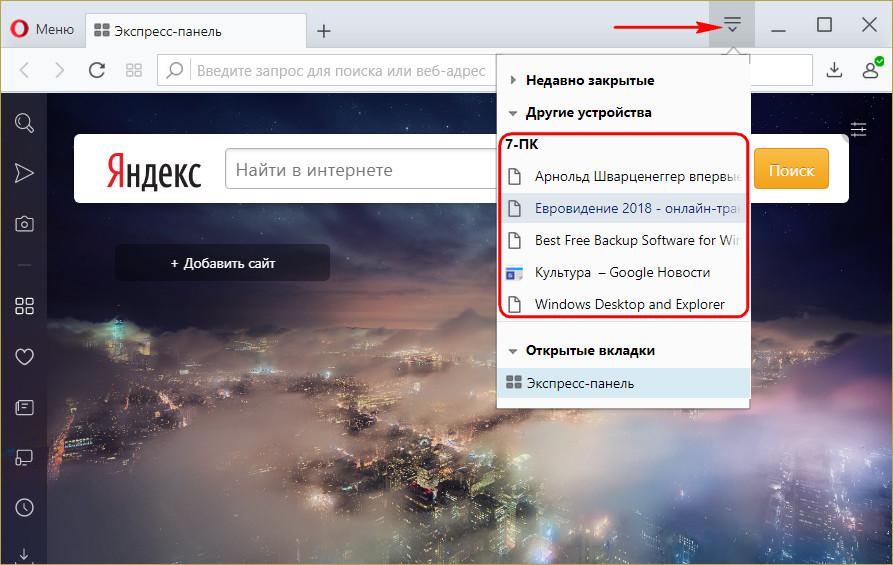This screenshot has width=893, height=565.
Task: Reload the page with the refresh icon
Action: click(x=97, y=70)
